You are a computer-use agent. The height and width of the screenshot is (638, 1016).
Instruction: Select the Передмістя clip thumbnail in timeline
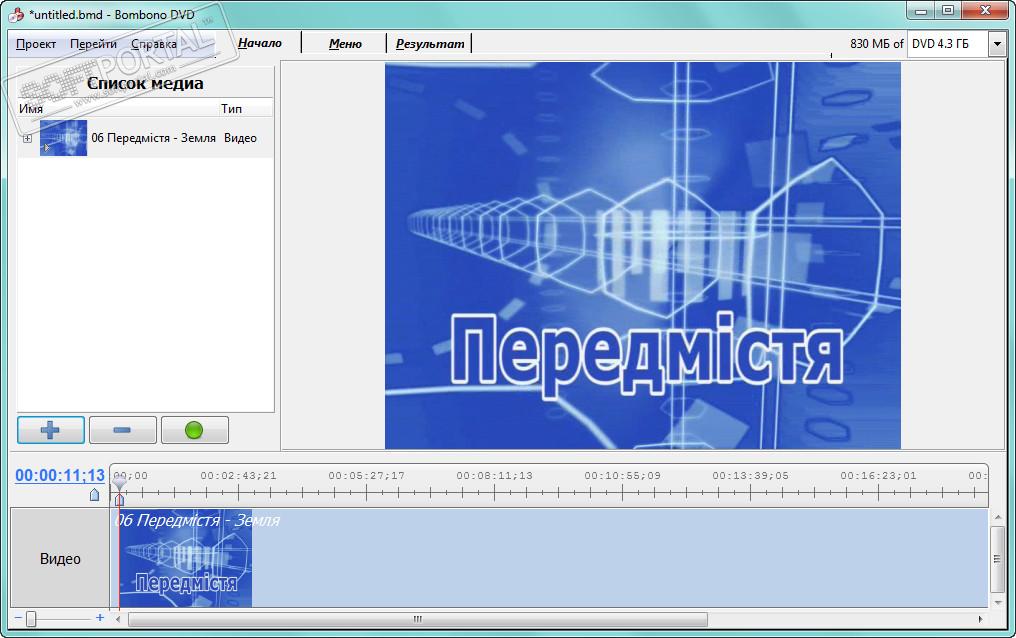pos(186,565)
